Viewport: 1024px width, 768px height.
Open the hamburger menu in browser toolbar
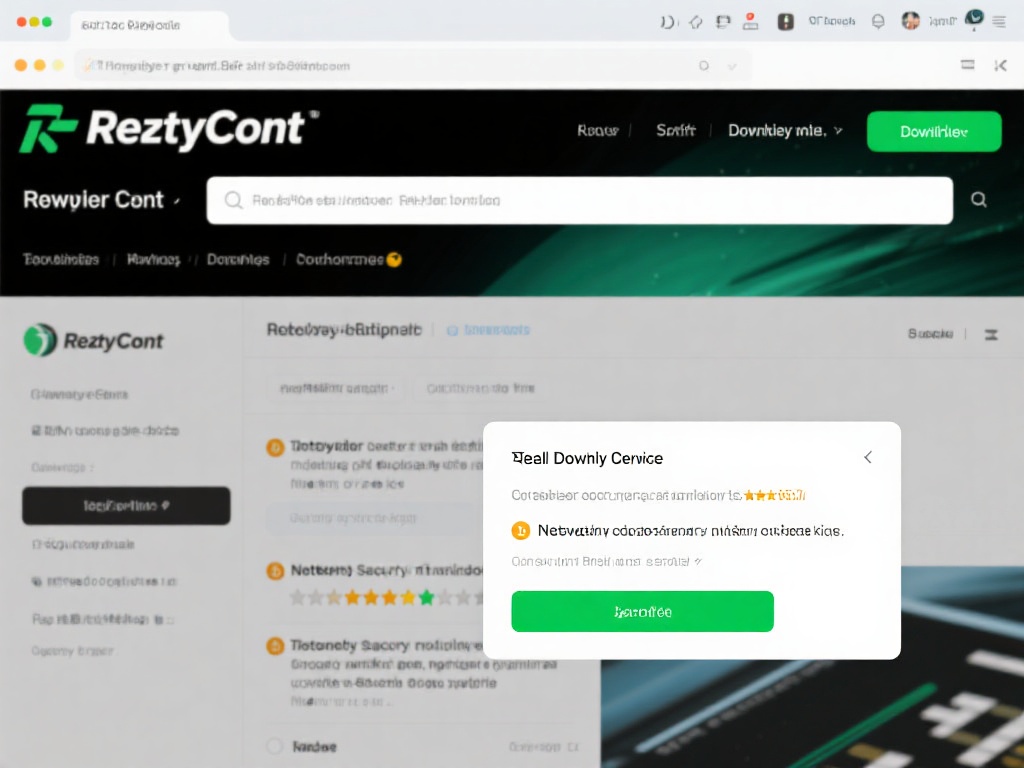point(999,22)
